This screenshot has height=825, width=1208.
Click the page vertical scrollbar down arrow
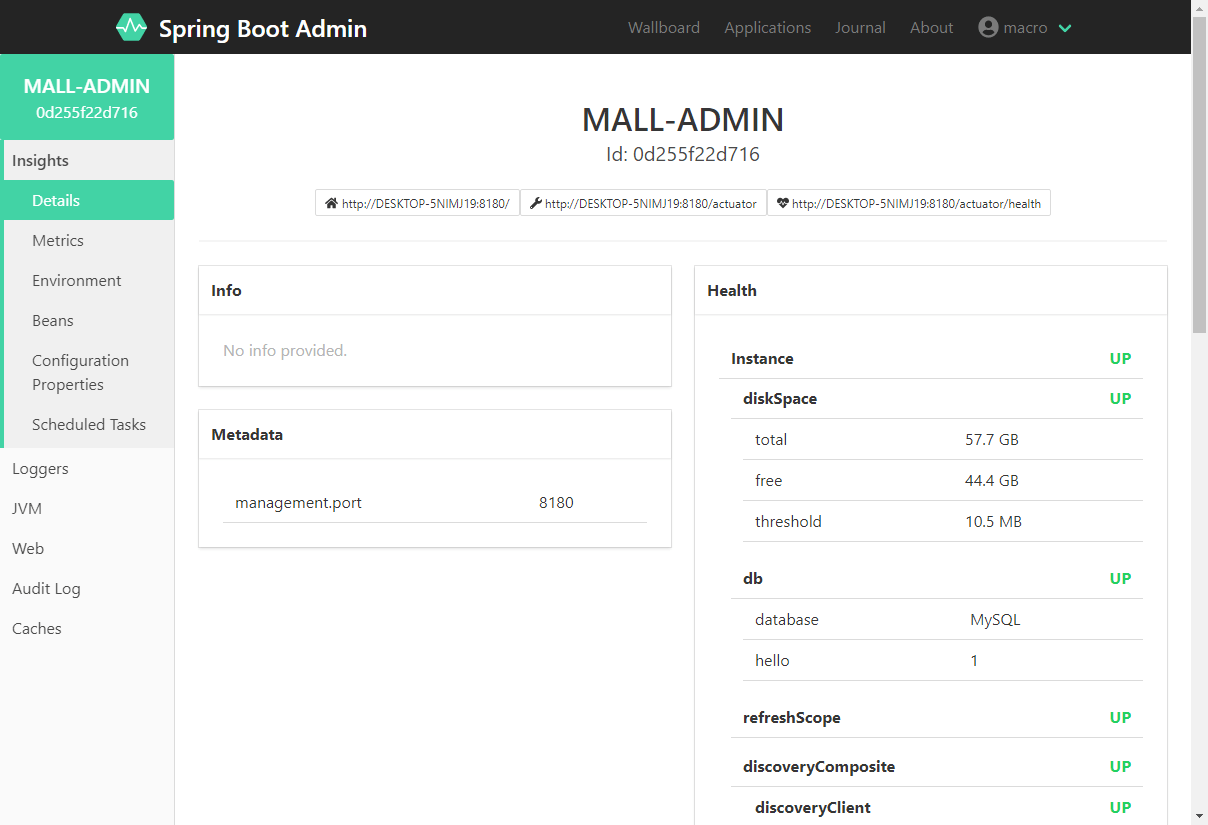point(1199,815)
